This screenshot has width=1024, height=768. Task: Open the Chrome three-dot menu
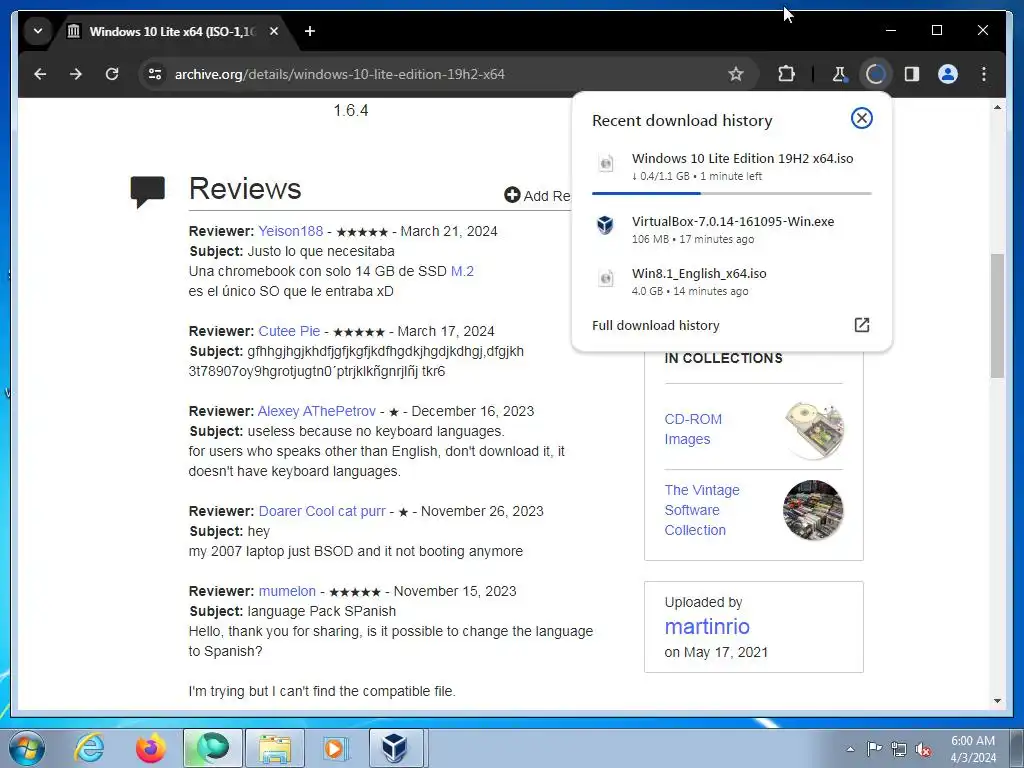click(984, 74)
